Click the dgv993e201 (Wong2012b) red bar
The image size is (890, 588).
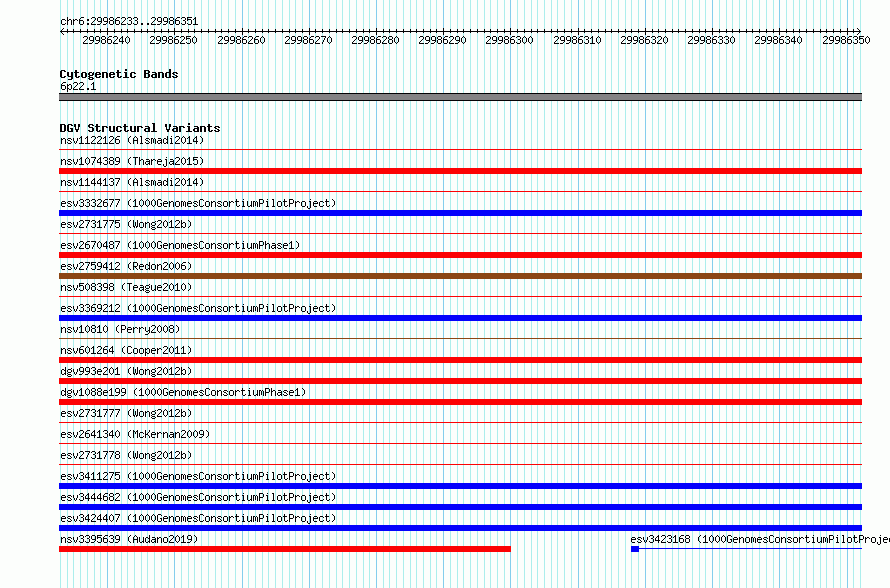[460, 381]
